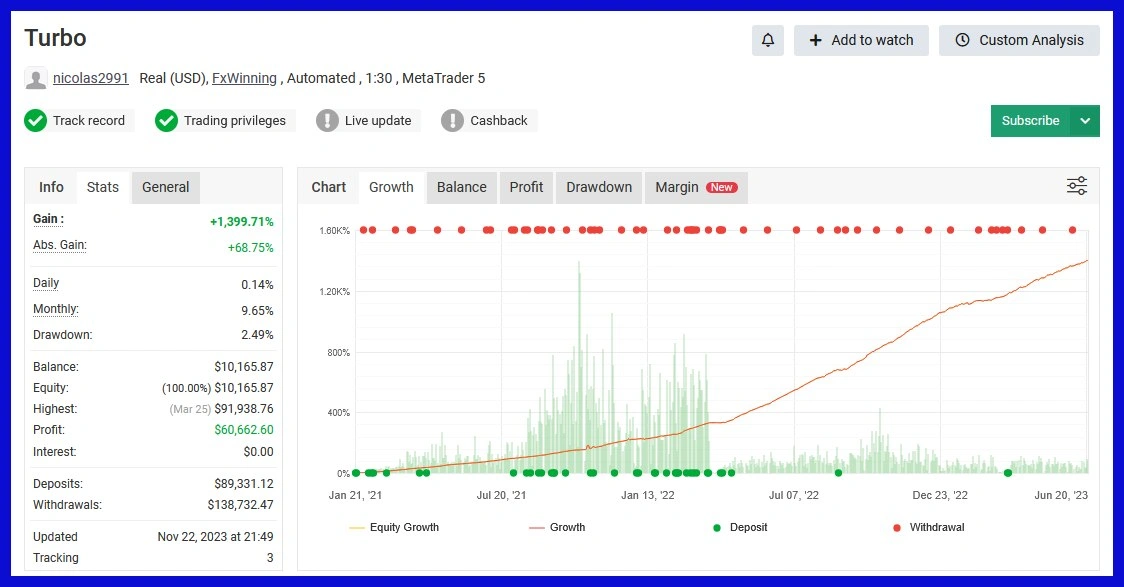Image resolution: width=1124 pixels, height=587 pixels.
Task: Open the General tab
Action: (165, 187)
